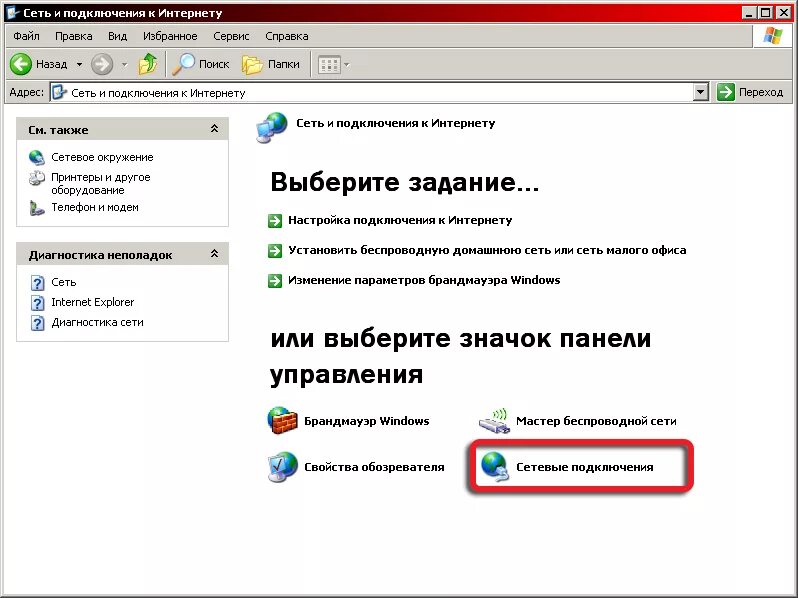Screen dimensions: 798x598
Task: Open the address bar dropdown arrow
Action: 701,92
